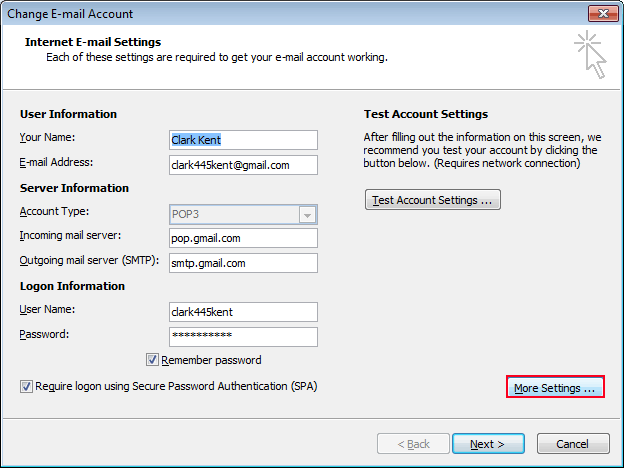The width and height of the screenshot is (624, 468).
Task: Click the Outgoing mail server SMTP field
Action: click(x=243, y=263)
